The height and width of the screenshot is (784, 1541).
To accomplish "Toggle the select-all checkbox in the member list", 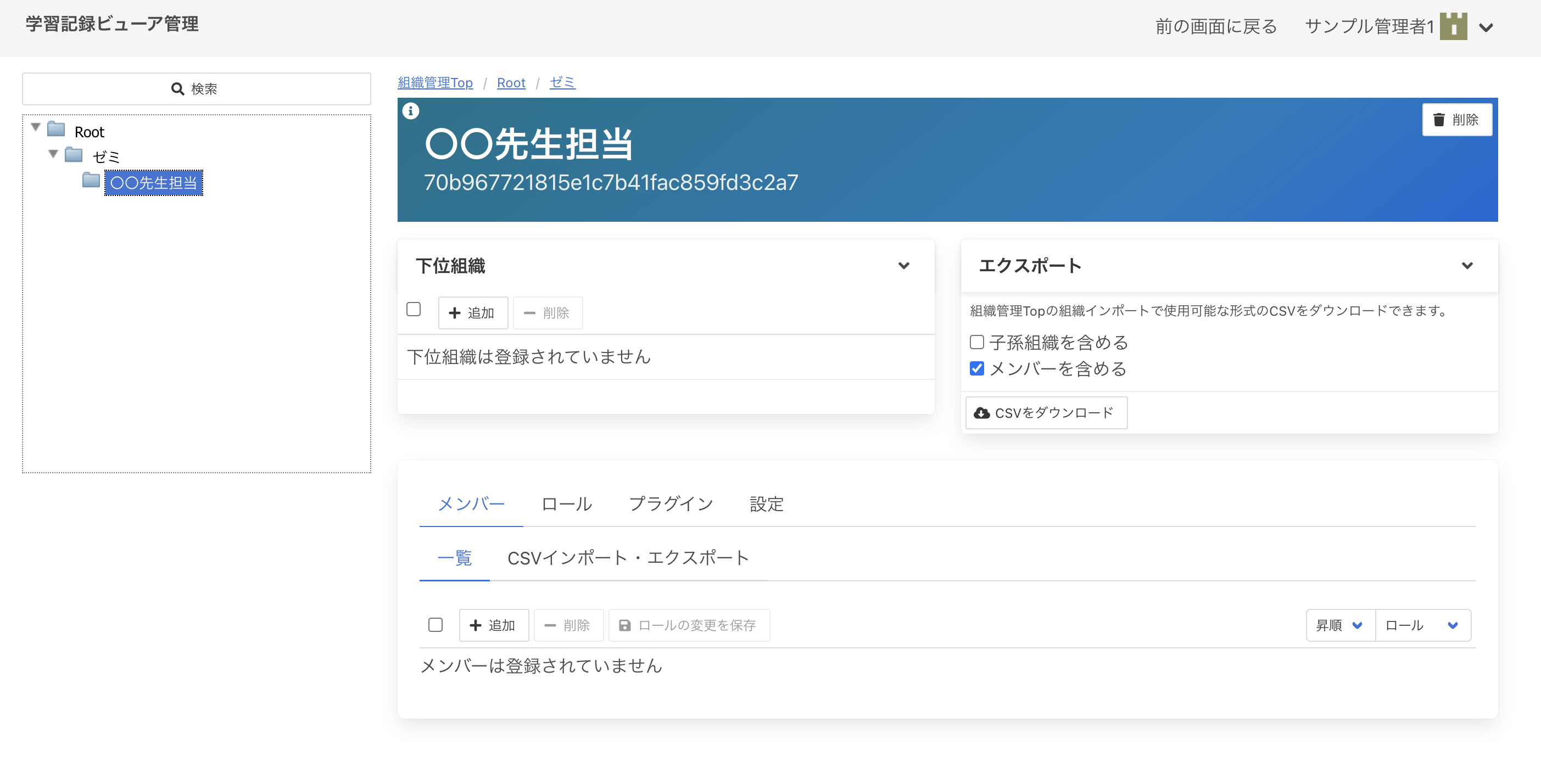I will pos(435,625).
